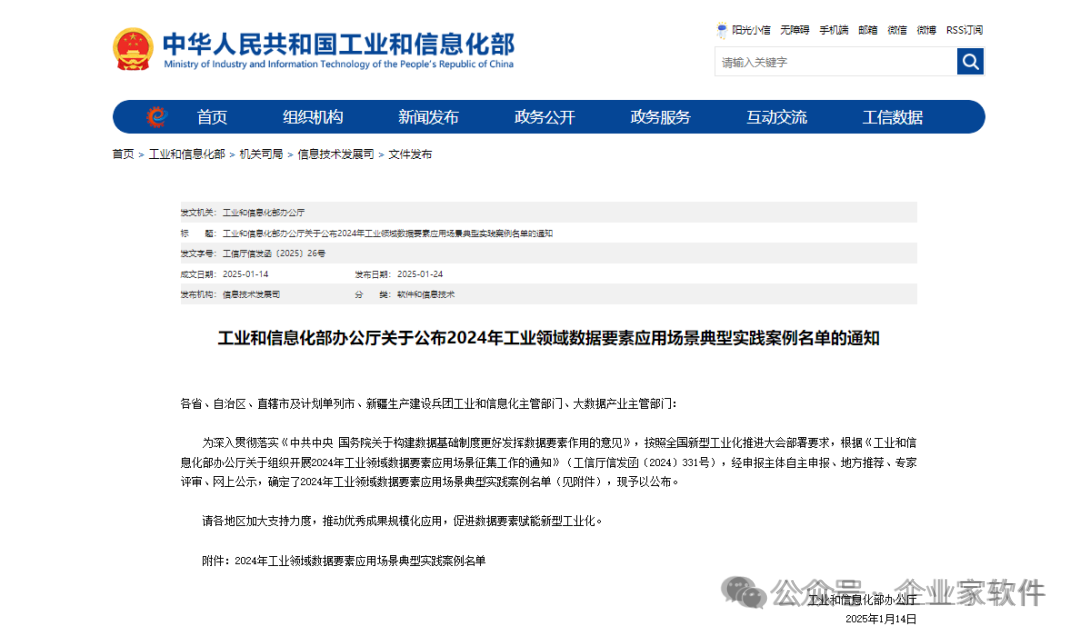Click the 发文机关 value 工业和信息化部办公厅
This screenshot has width=1080, height=636.
(x=263, y=213)
